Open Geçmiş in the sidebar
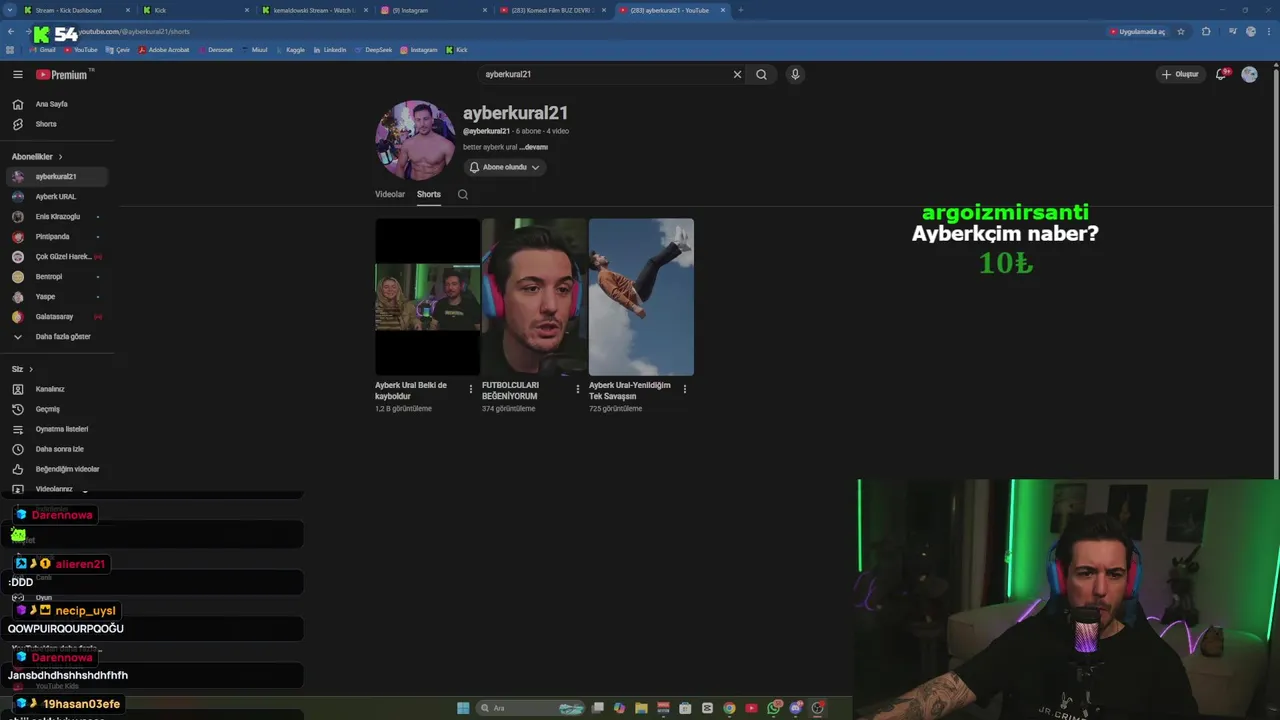The width and height of the screenshot is (1280, 720). [55, 409]
